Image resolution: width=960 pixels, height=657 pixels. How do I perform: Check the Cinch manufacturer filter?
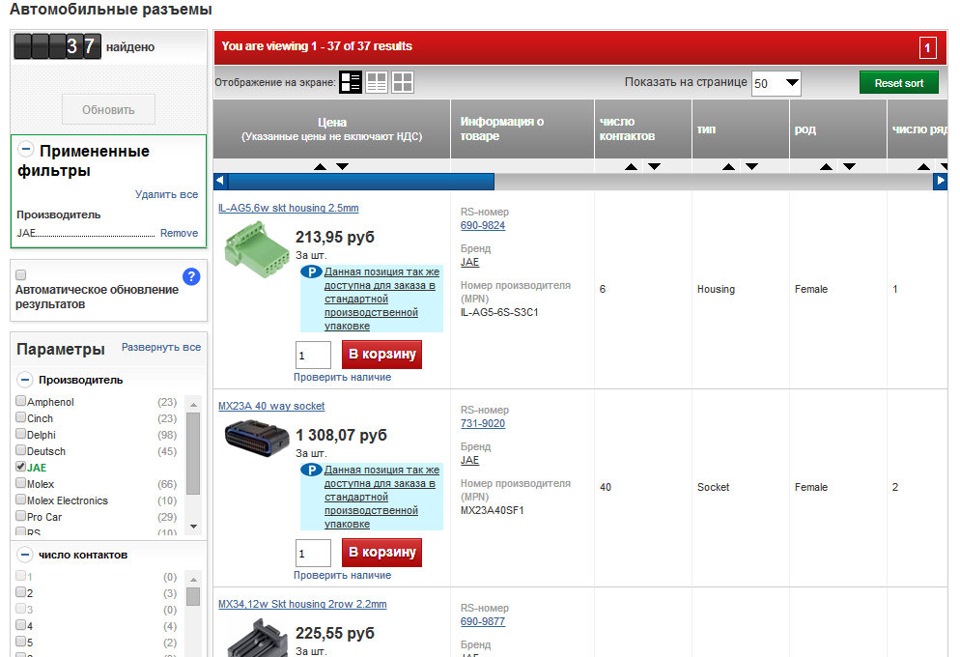(x=21, y=418)
